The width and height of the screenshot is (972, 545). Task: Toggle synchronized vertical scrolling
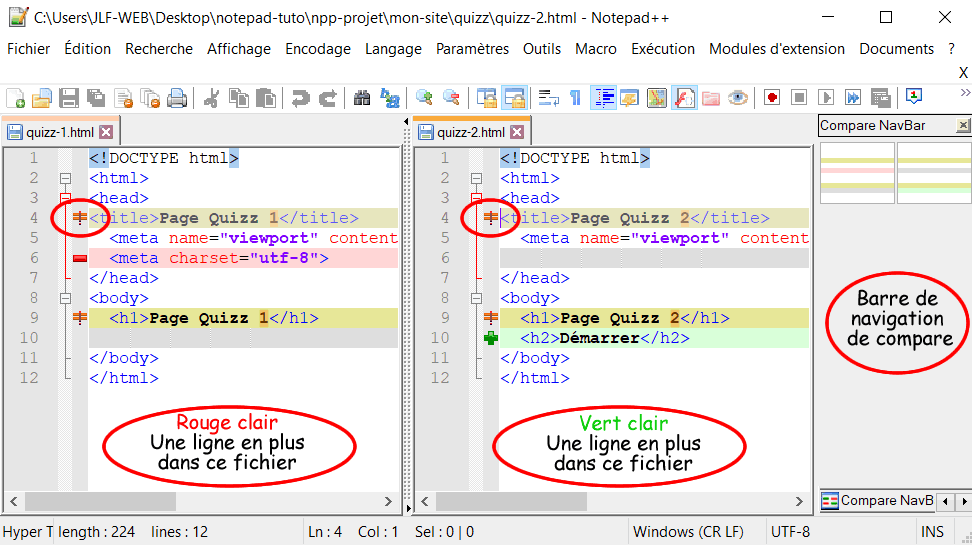pos(487,98)
